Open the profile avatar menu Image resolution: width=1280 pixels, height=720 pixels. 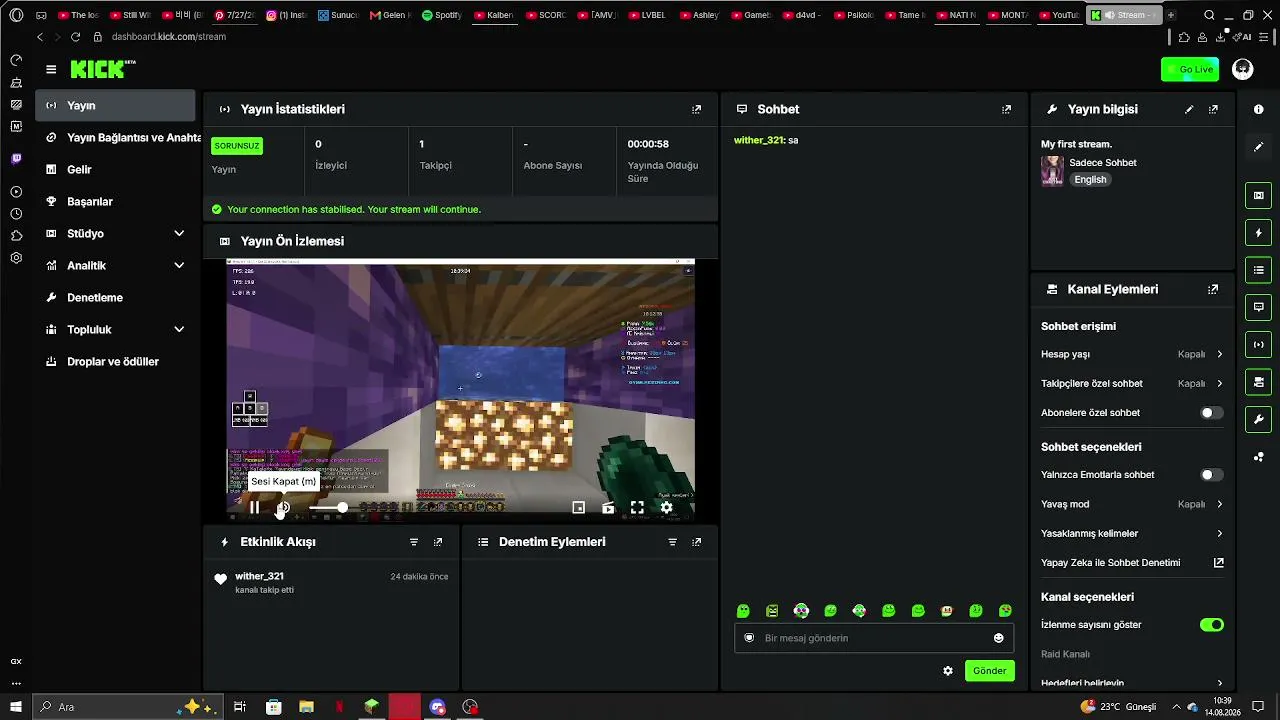click(1243, 69)
